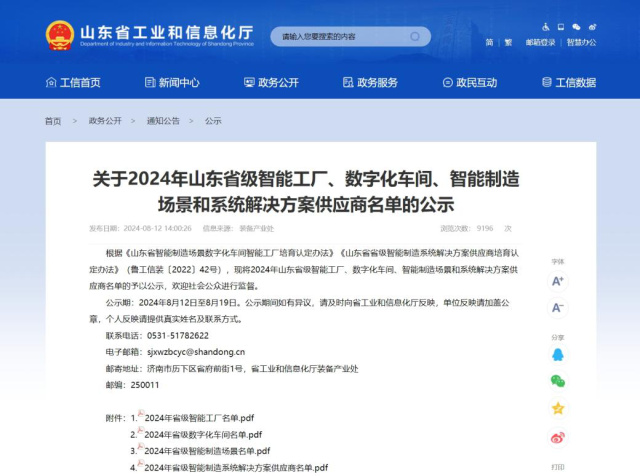Open 工信数据 nav menu
Image resolution: width=640 pixels, height=476 pixels.
569,83
